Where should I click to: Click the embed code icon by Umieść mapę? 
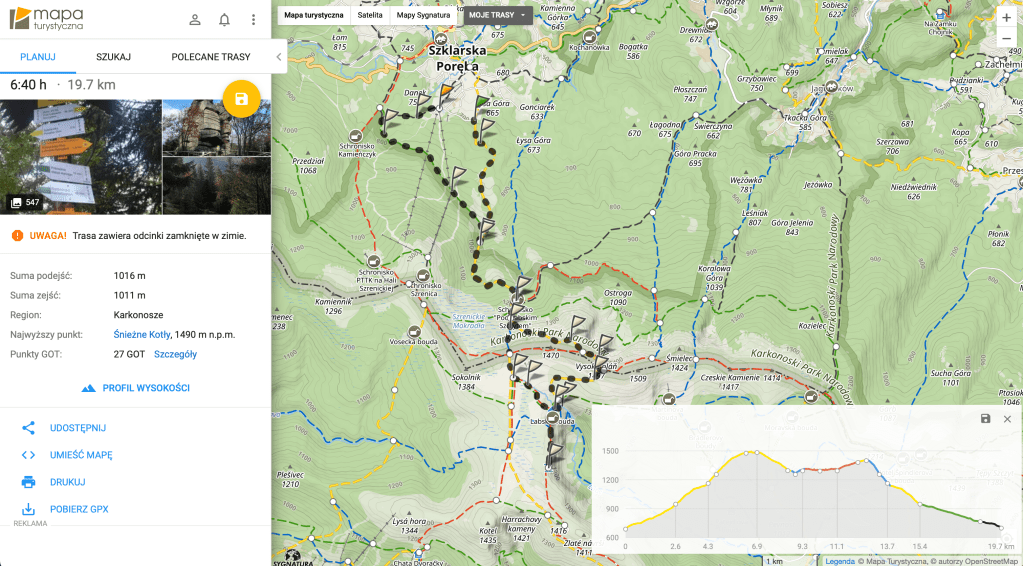tap(29, 455)
